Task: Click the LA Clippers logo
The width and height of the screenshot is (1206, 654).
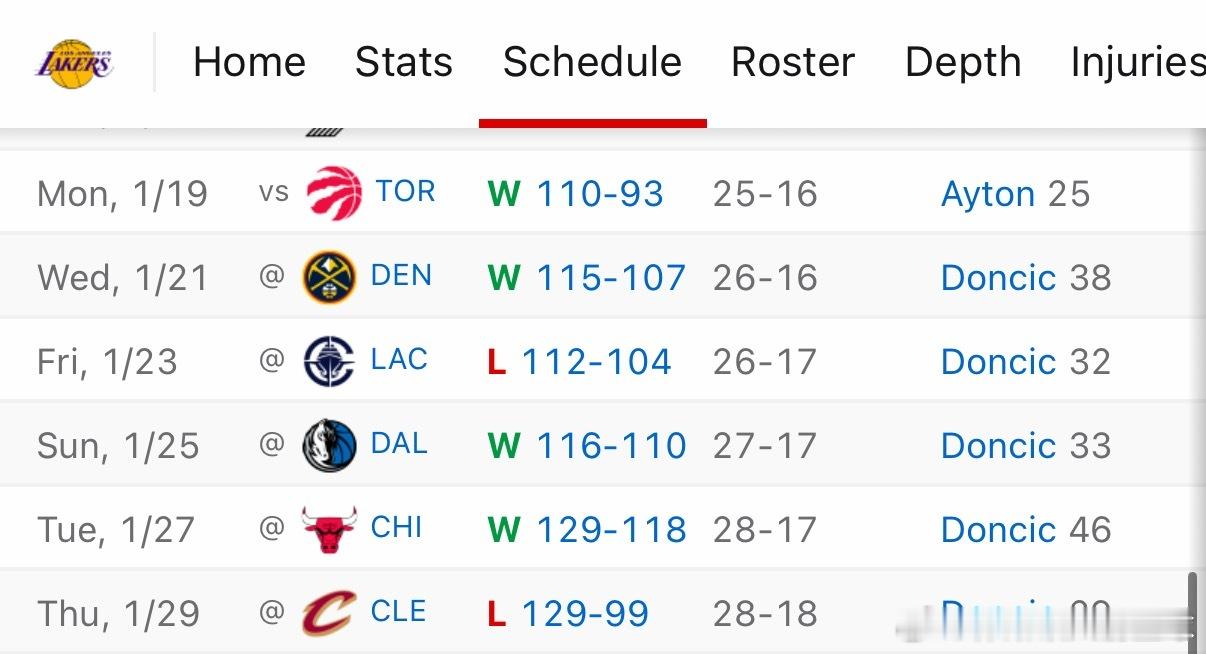Action: tap(329, 361)
